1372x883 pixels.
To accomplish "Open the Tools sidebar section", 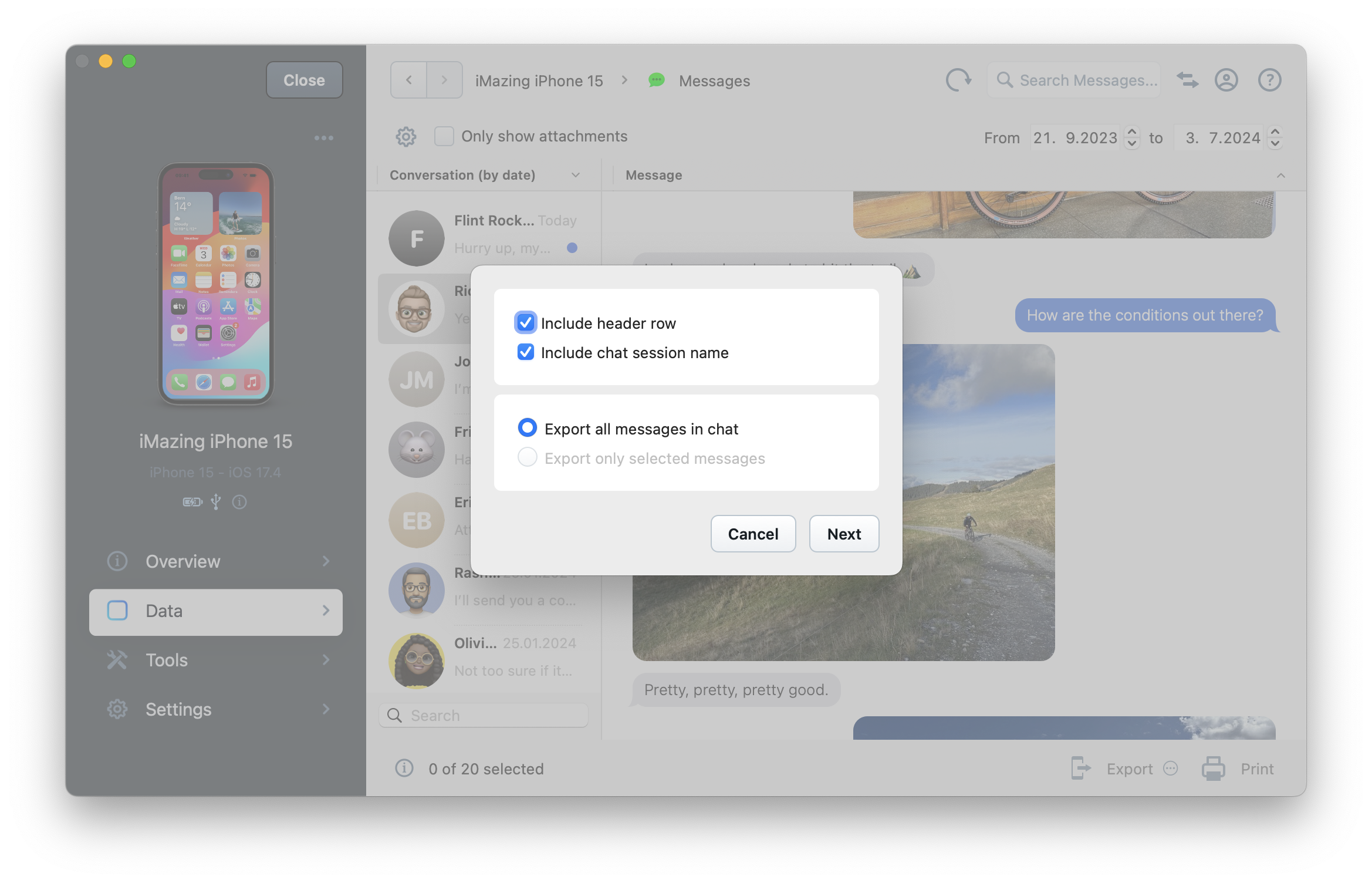I will coord(216,660).
